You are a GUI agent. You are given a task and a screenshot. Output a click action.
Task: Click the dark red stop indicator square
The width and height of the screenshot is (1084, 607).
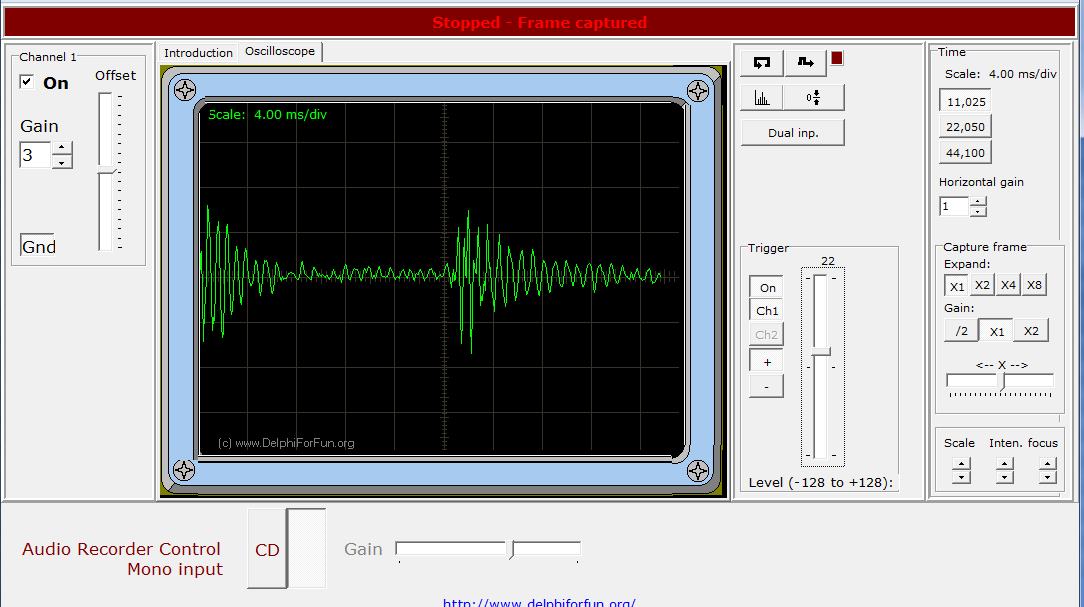click(837, 58)
